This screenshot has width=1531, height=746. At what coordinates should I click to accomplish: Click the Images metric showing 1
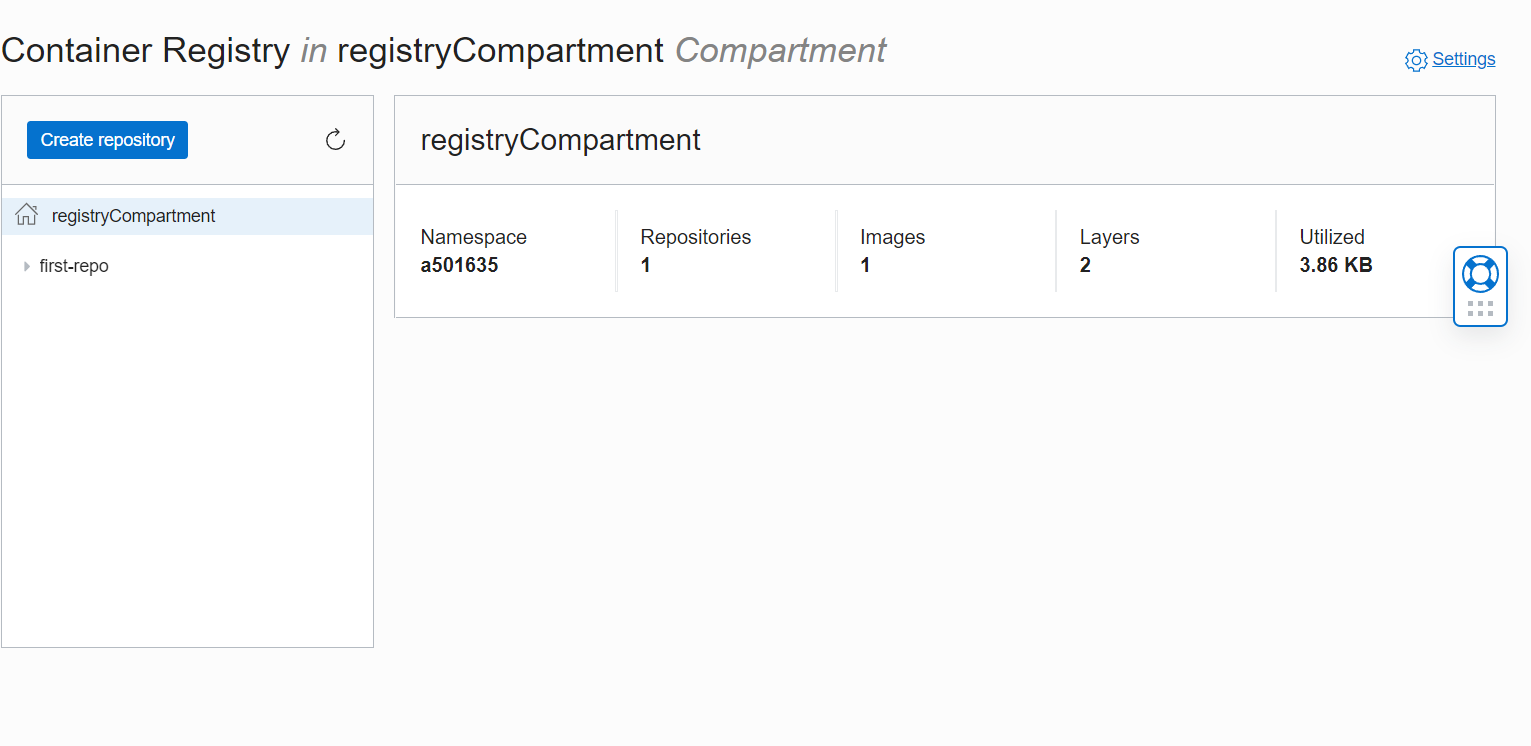tap(864, 265)
